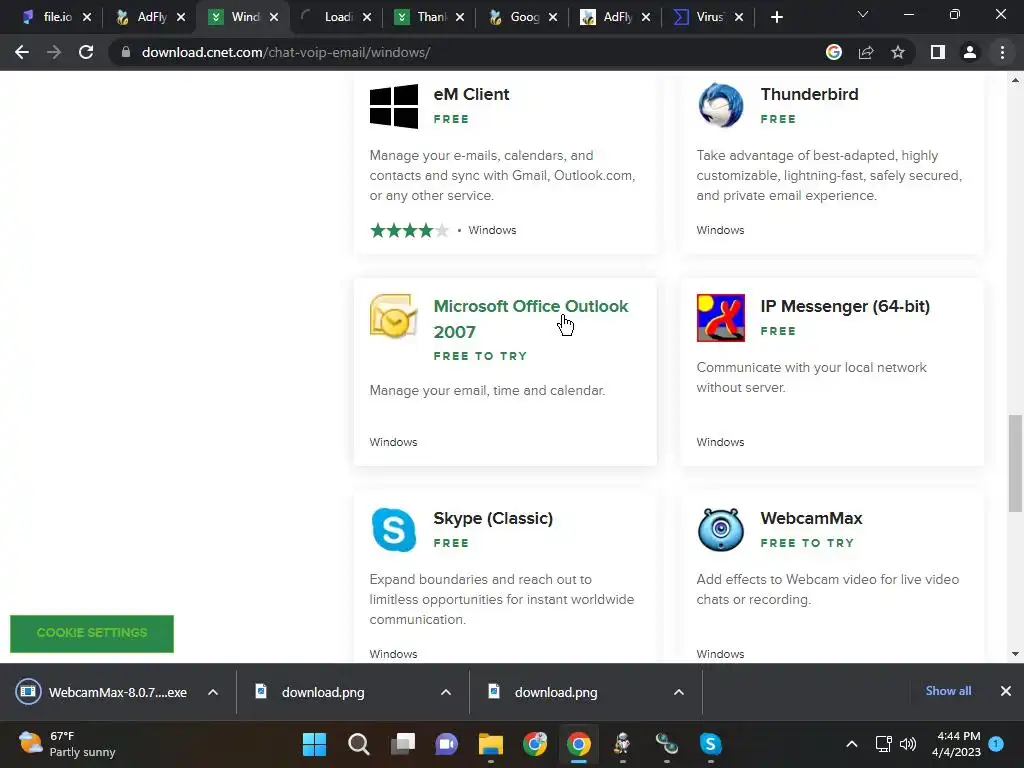Click the IP Messenger app icon
Screen dimensions: 1024x768
click(720, 318)
